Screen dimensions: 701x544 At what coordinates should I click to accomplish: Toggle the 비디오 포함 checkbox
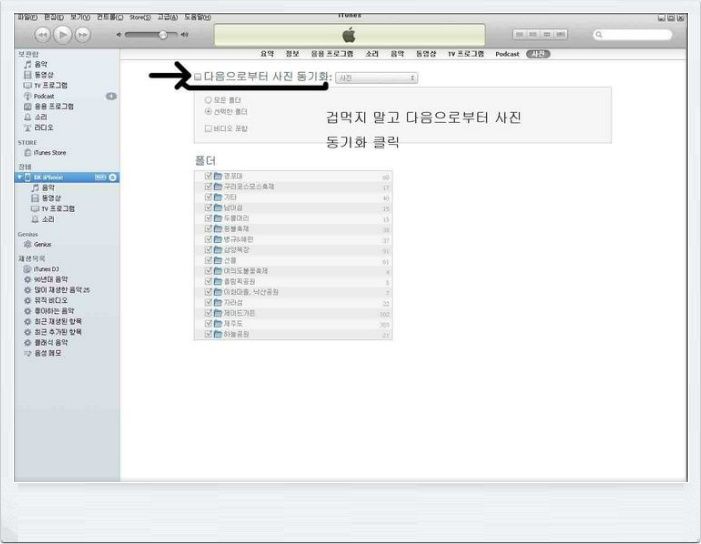(x=208, y=129)
